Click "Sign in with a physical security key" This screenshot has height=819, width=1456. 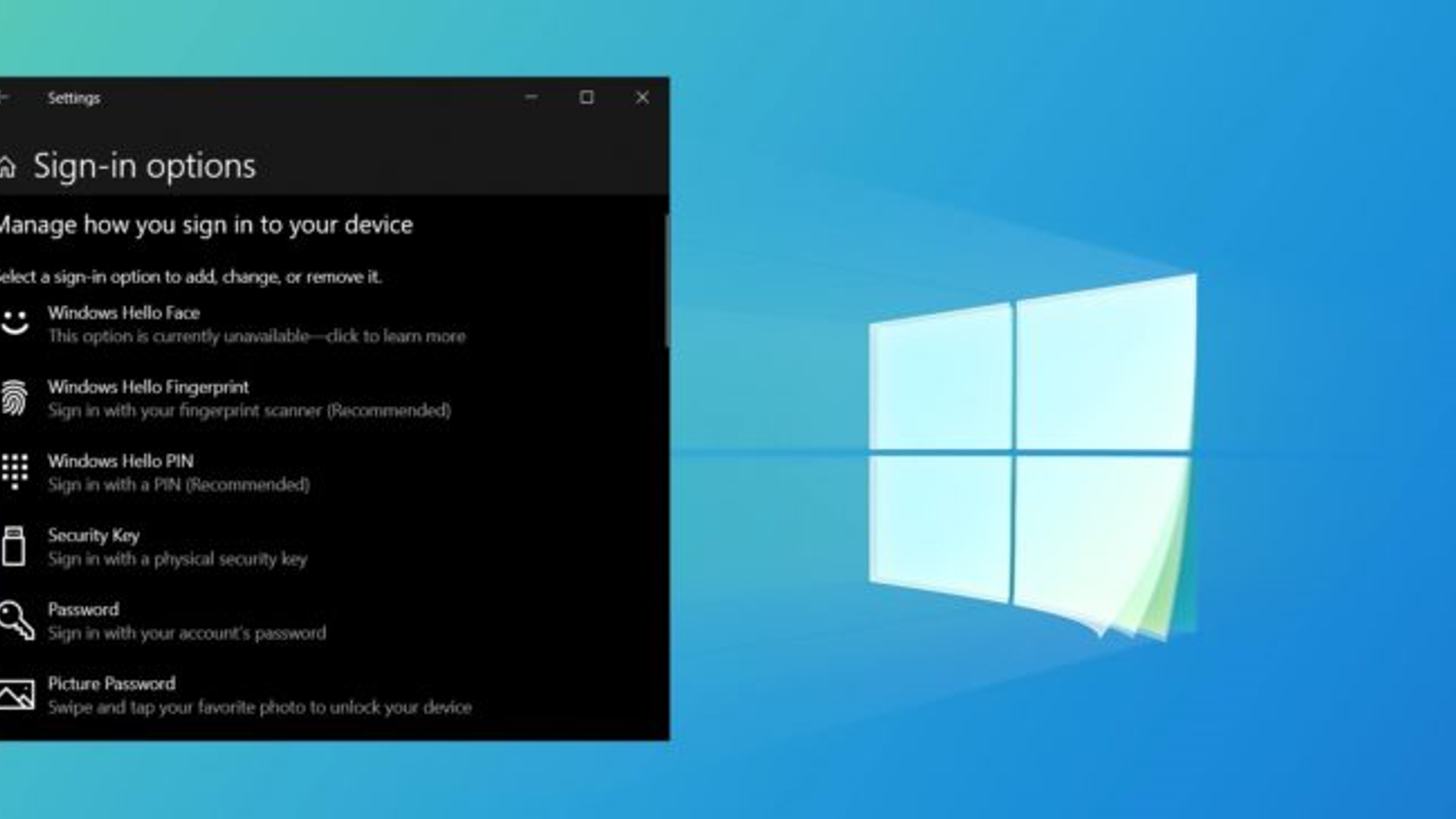(x=177, y=559)
